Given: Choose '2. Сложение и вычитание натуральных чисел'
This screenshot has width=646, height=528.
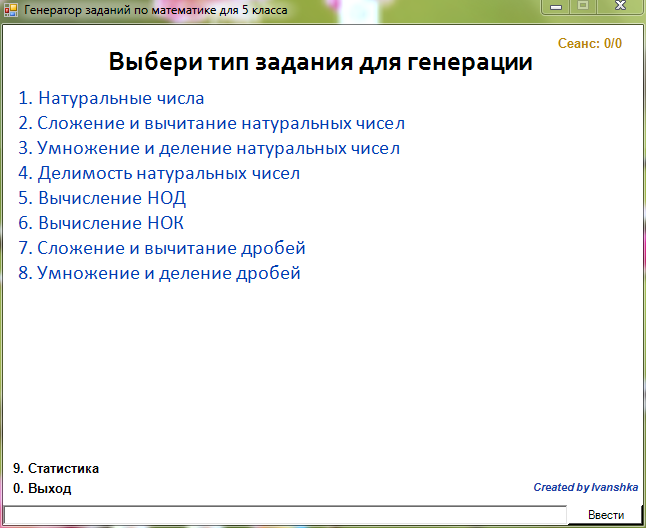Looking at the screenshot, I should [212, 123].
